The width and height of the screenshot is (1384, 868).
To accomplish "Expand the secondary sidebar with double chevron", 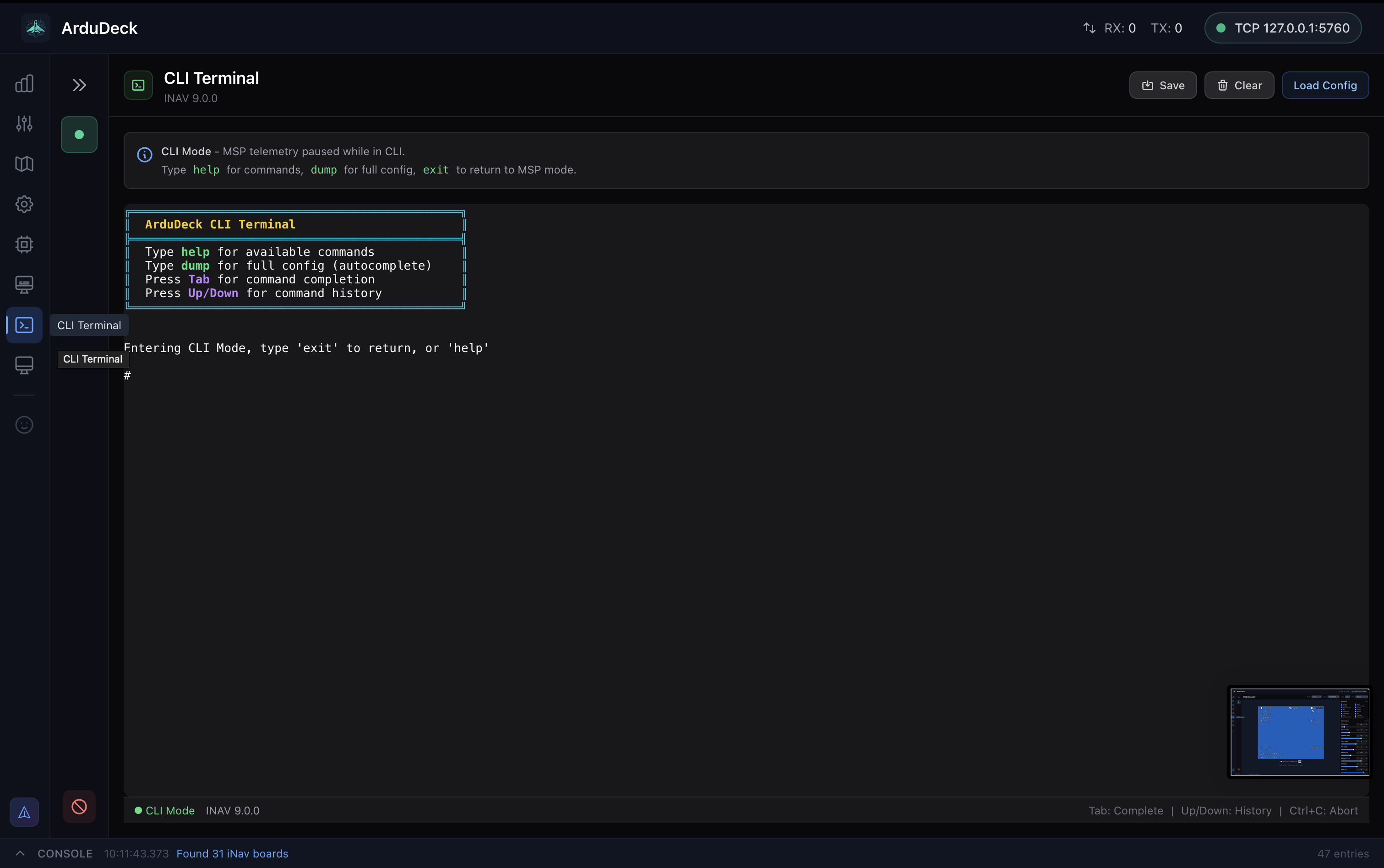I will [x=79, y=86].
